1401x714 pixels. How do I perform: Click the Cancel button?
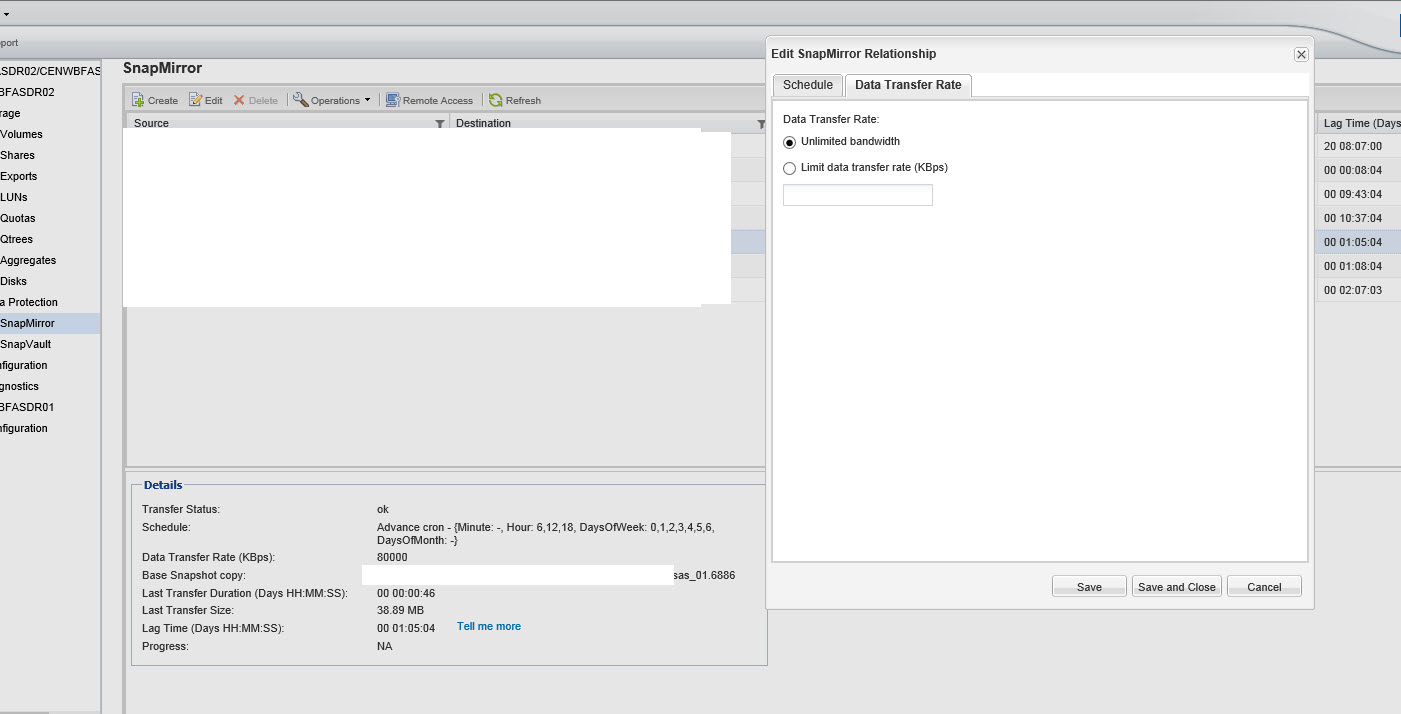point(1264,587)
